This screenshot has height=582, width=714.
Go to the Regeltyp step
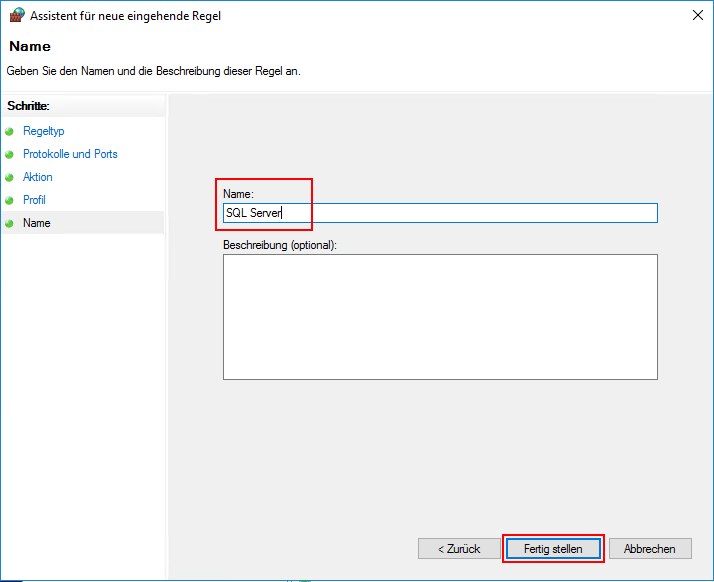tap(44, 131)
